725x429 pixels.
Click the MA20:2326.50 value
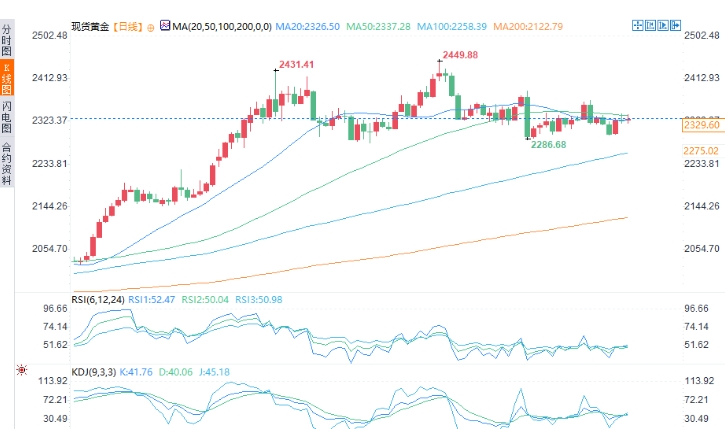307,27
